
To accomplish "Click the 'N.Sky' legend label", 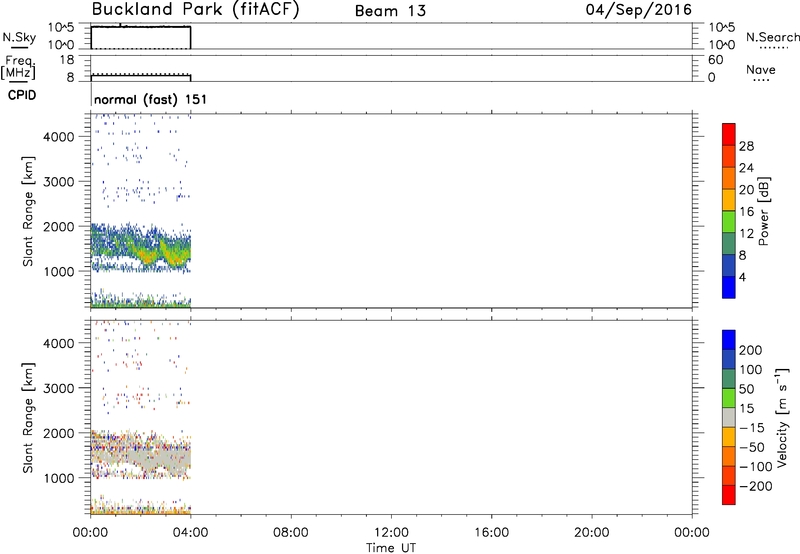I will (x=19, y=37).
